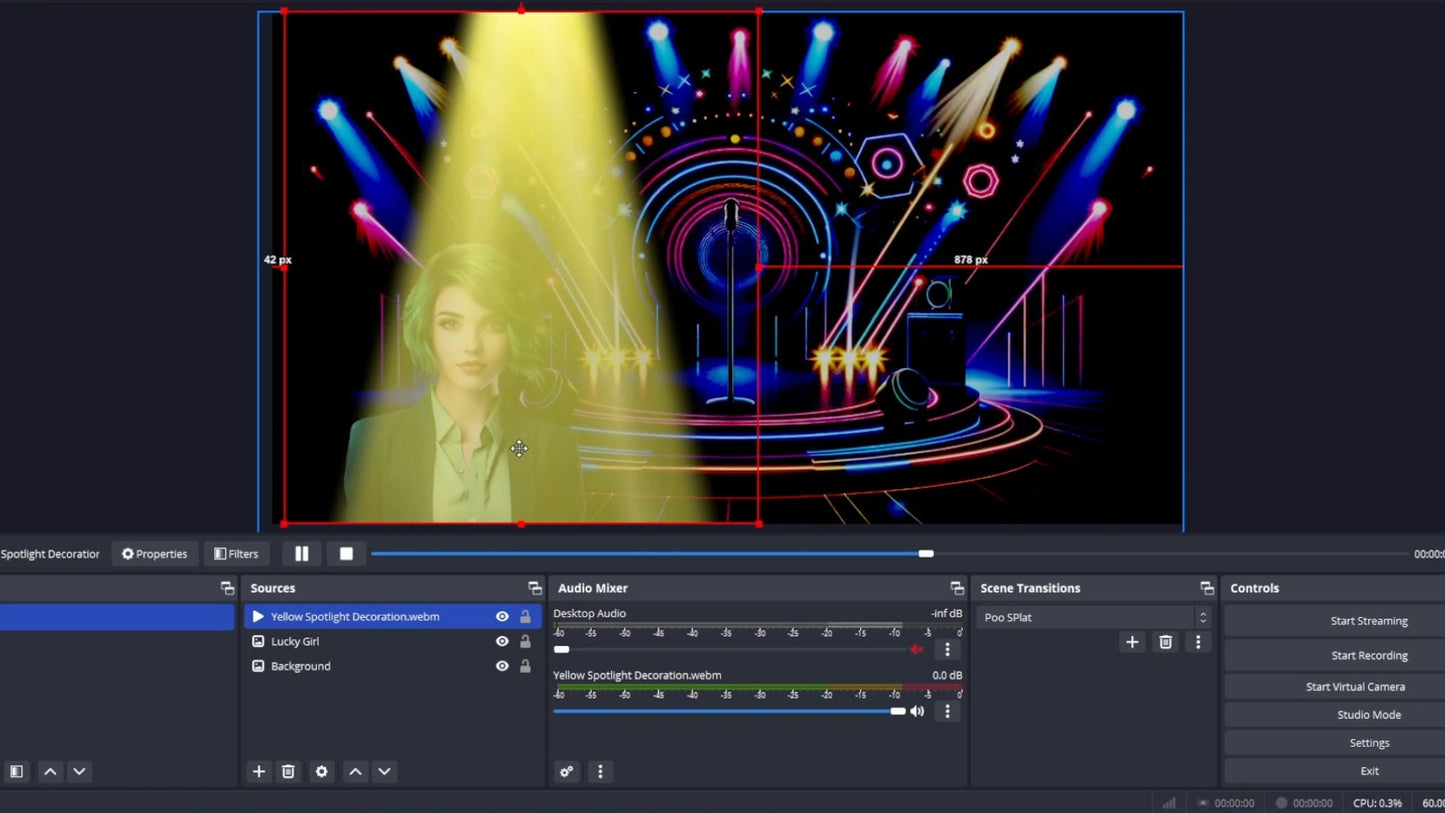Move selected source up in Sources list
Viewport: 1445px width, 813px height.
click(x=355, y=771)
